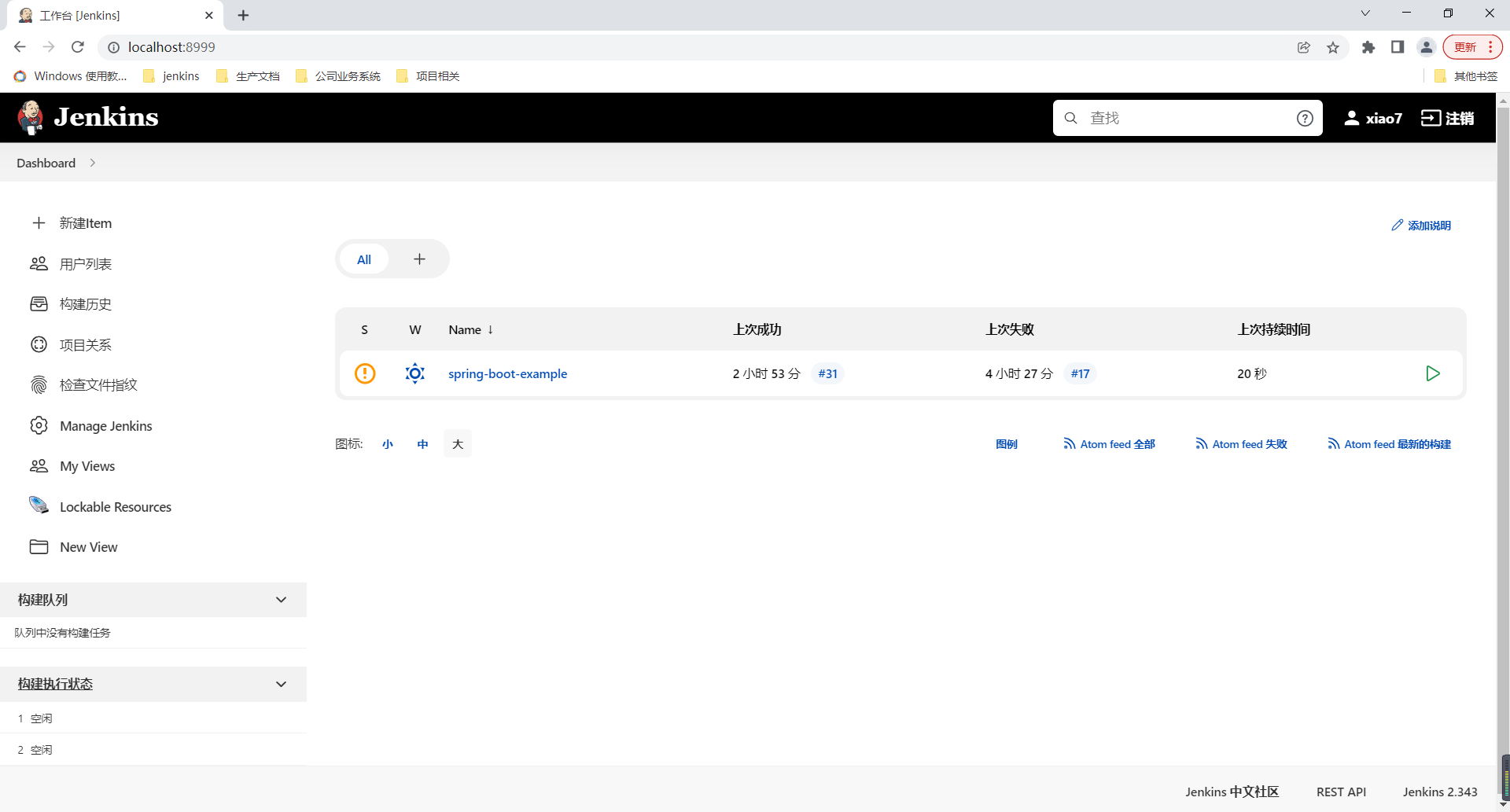Screen dimensions: 1510x812
Task: Click the 构建历史 icon in sidebar
Action: [x=39, y=304]
